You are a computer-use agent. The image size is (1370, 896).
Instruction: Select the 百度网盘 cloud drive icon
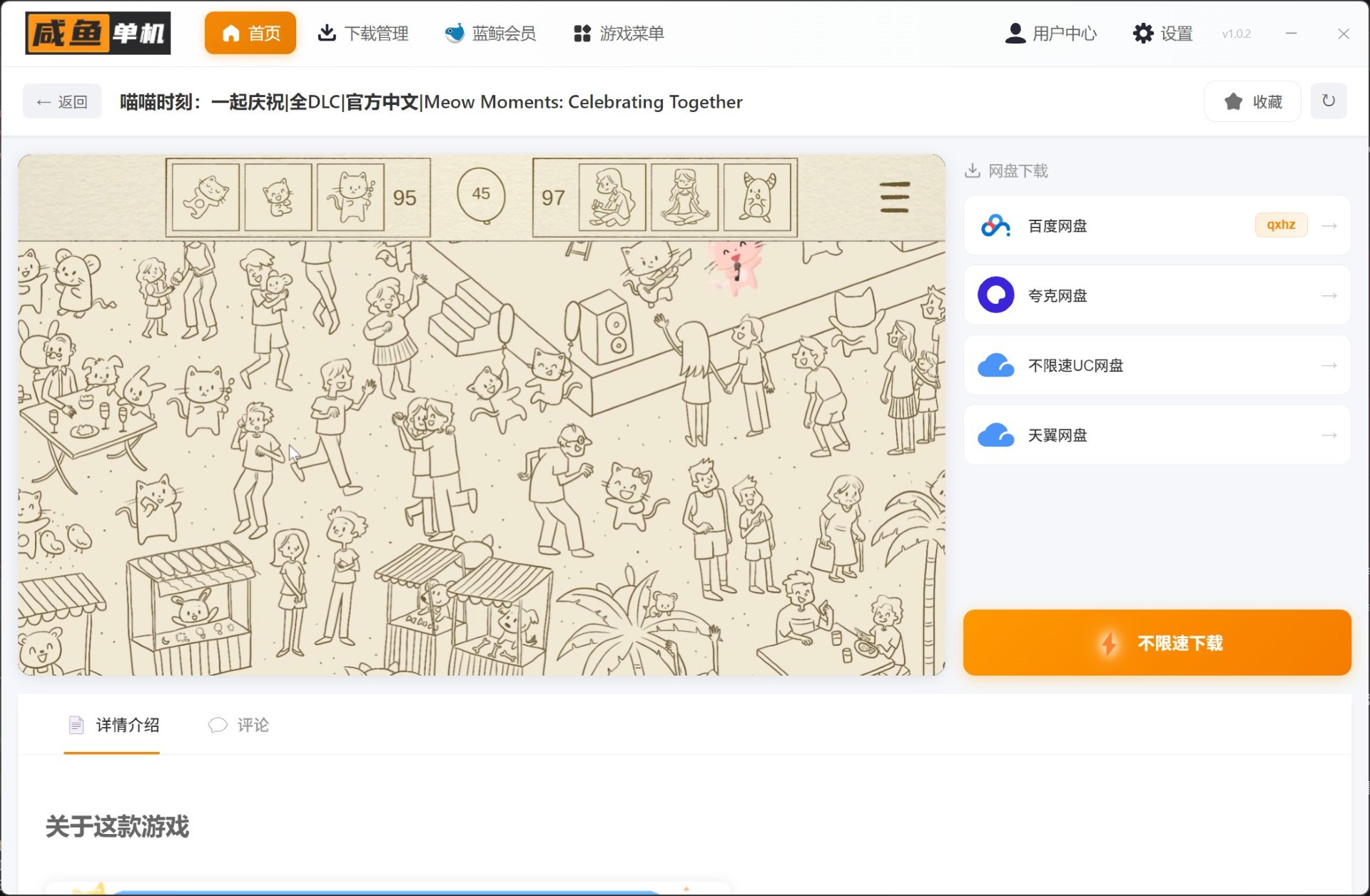[x=995, y=225]
